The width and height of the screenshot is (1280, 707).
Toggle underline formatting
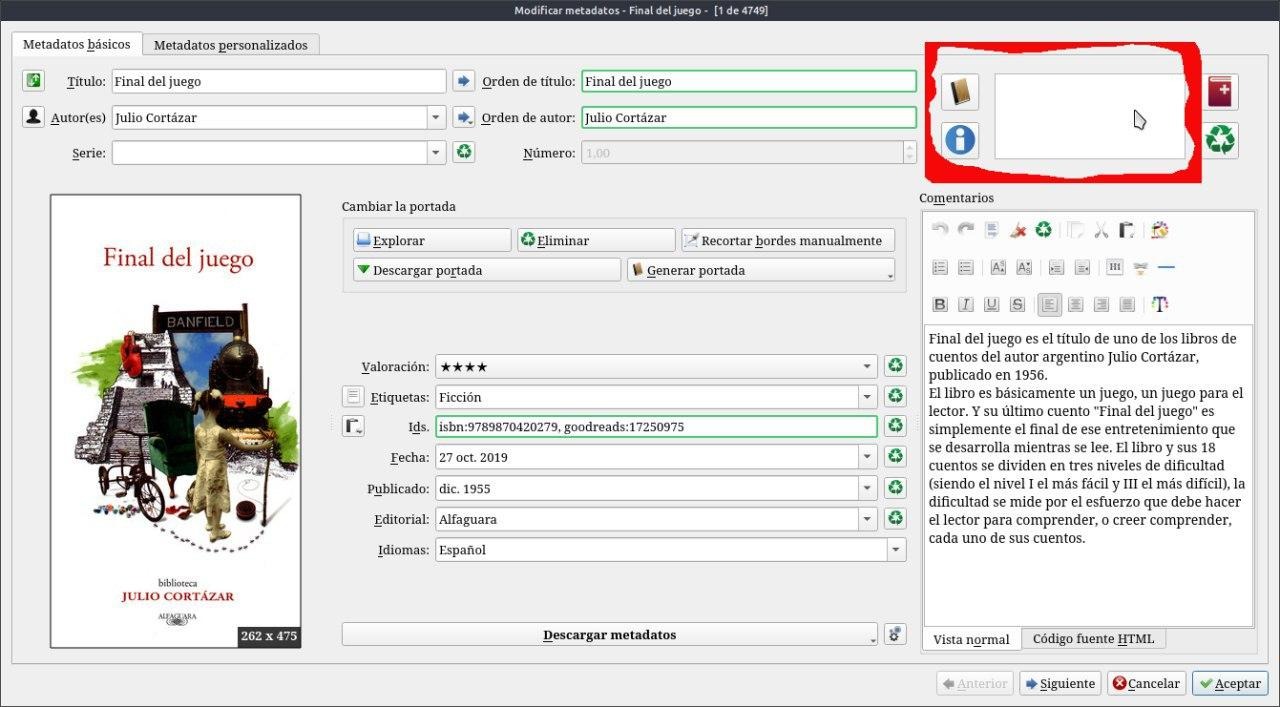tap(992, 304)
